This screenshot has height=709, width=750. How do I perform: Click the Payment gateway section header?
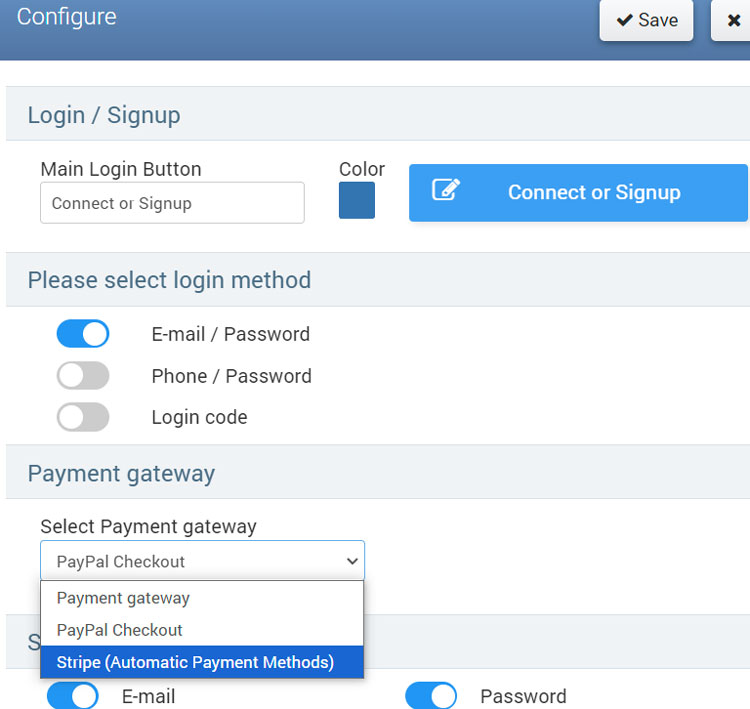pos(121,473)
